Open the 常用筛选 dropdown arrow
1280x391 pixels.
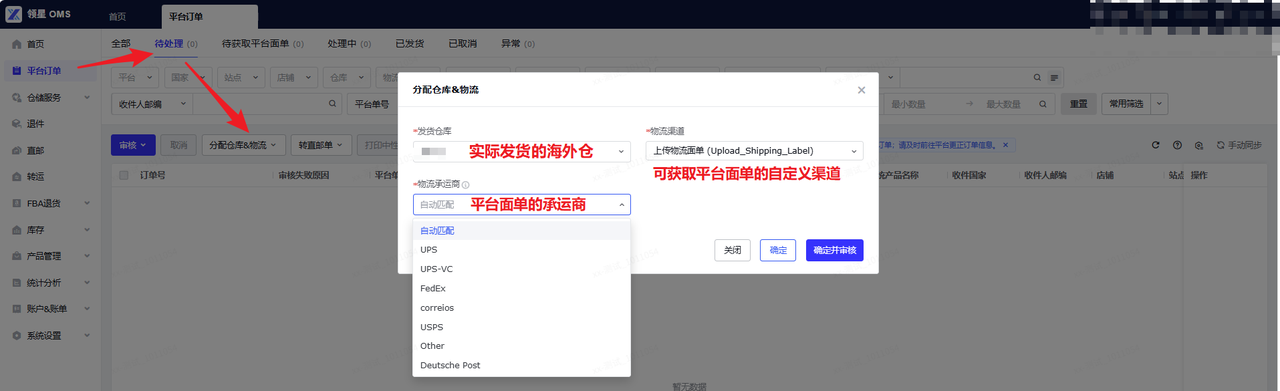(x=1160, y=103)
